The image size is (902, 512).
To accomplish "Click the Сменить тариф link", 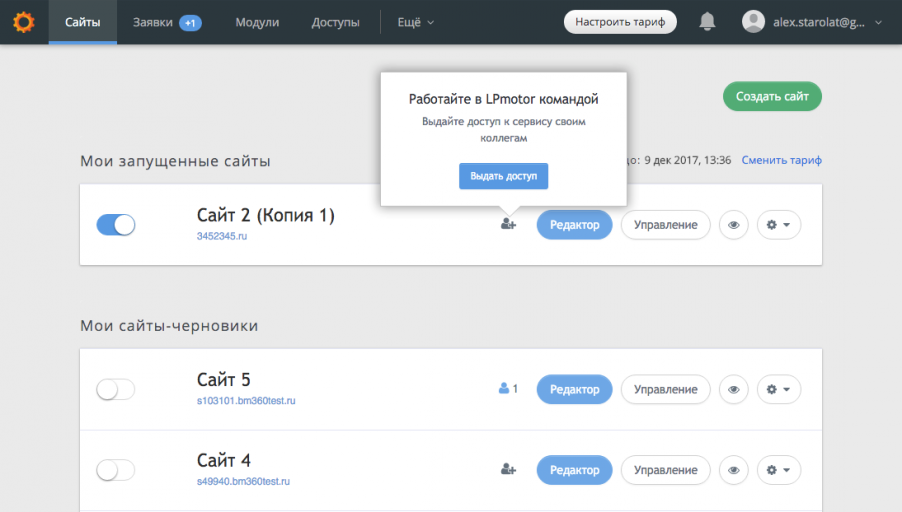I will (x=781, y=160).
